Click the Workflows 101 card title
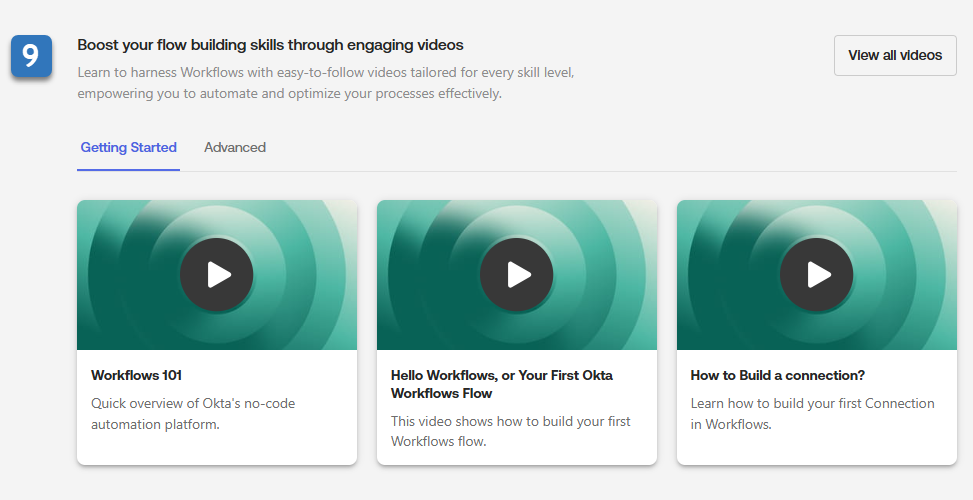The image size is (973, 500). coord(136,376)
